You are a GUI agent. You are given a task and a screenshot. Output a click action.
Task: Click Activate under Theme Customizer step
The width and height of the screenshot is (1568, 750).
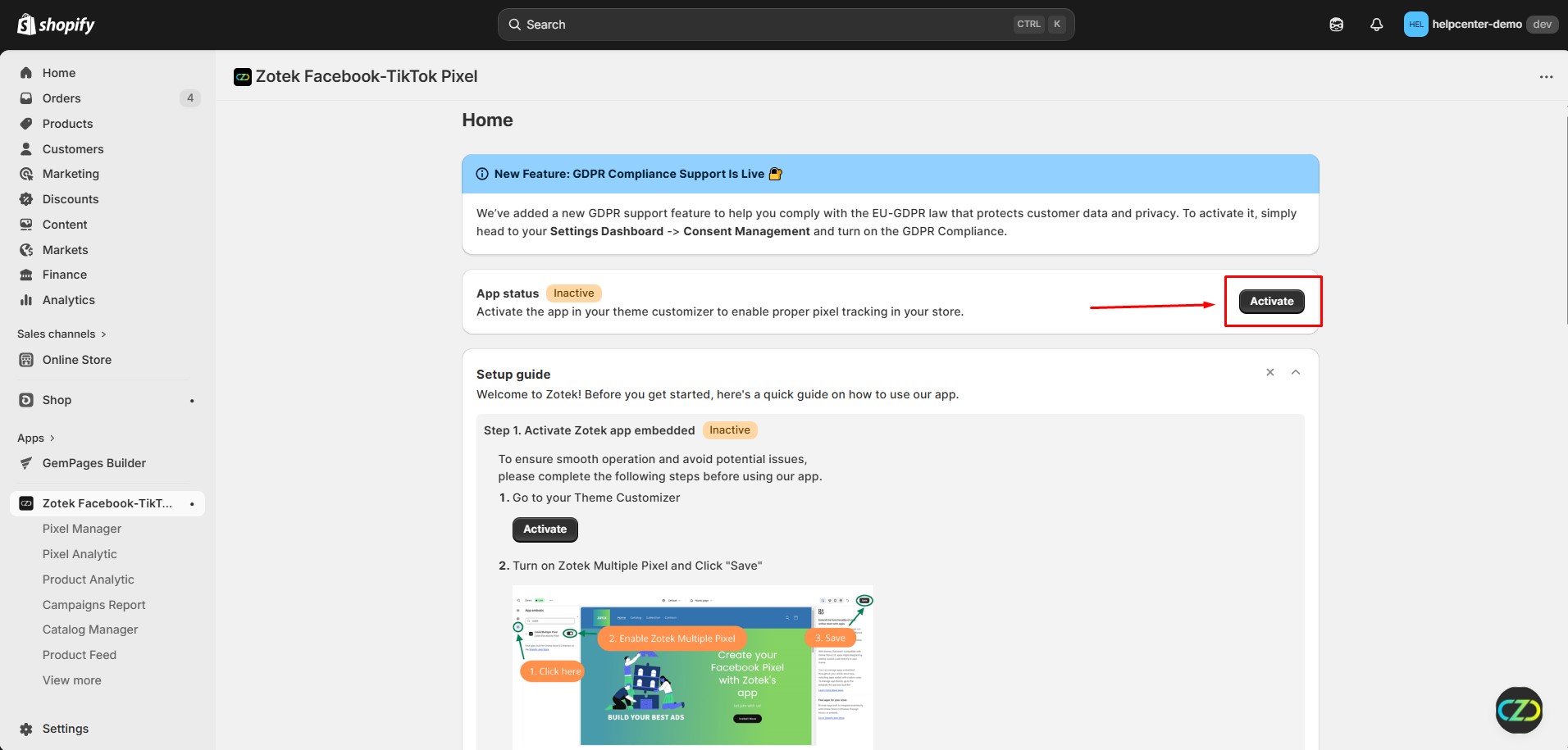(x=545, y=530)
